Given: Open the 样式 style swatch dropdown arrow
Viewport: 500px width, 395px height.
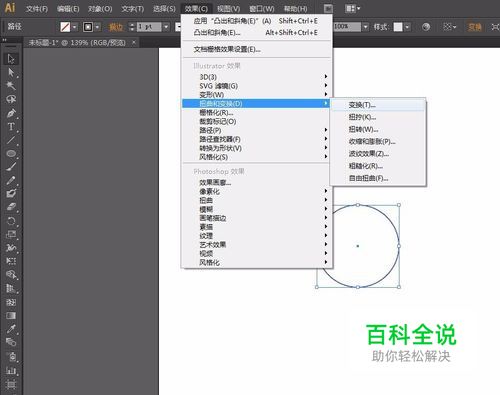Looking at the screenshot, I should 407,27.
